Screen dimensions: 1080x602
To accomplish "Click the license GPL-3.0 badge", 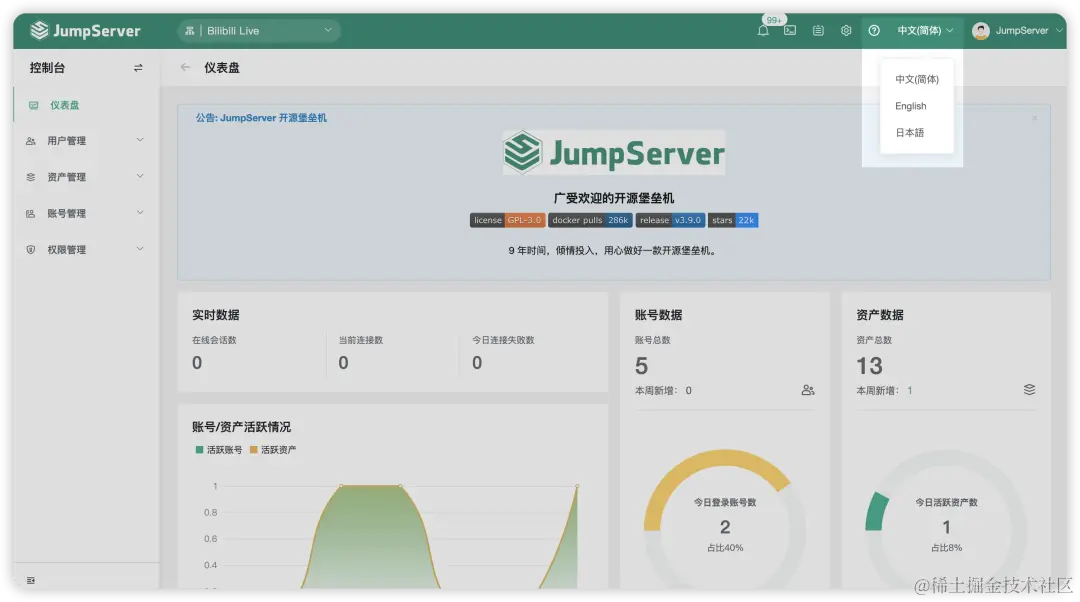I will click(508, 220).
